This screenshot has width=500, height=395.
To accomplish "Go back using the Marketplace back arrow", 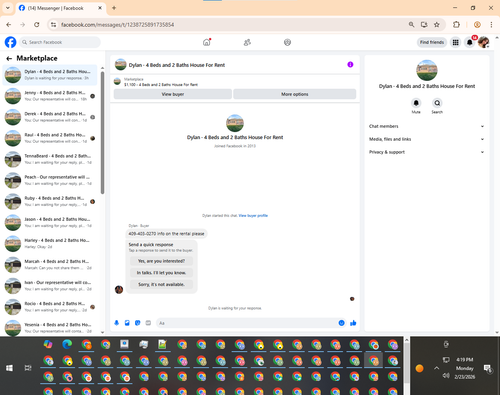I will pos(9,59).
